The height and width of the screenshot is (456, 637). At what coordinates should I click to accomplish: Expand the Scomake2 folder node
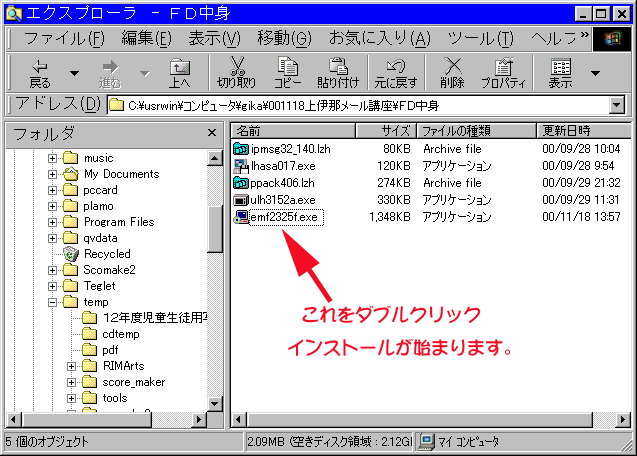point(52,270)
